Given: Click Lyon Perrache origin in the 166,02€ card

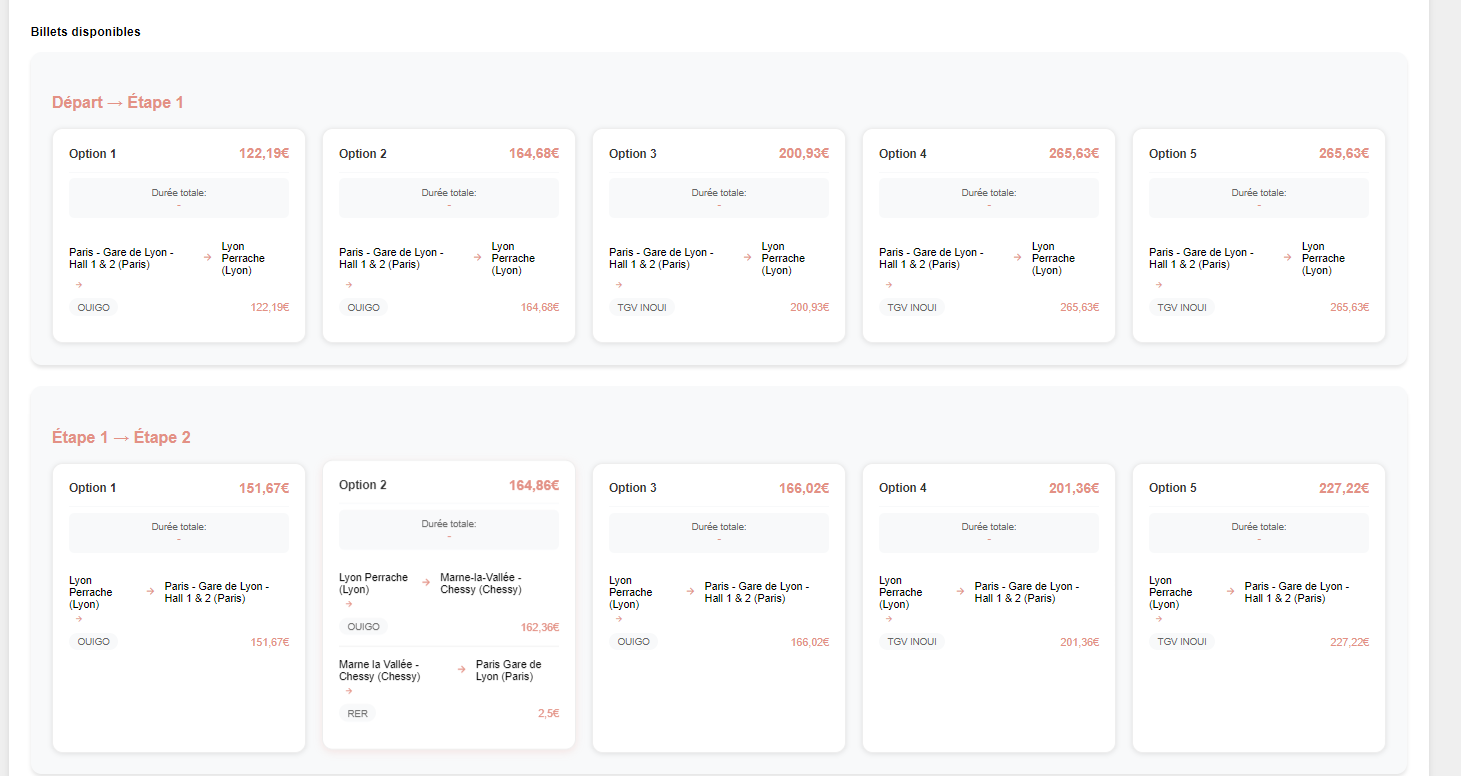Looking at the screenshot, I should pos(631,592).
